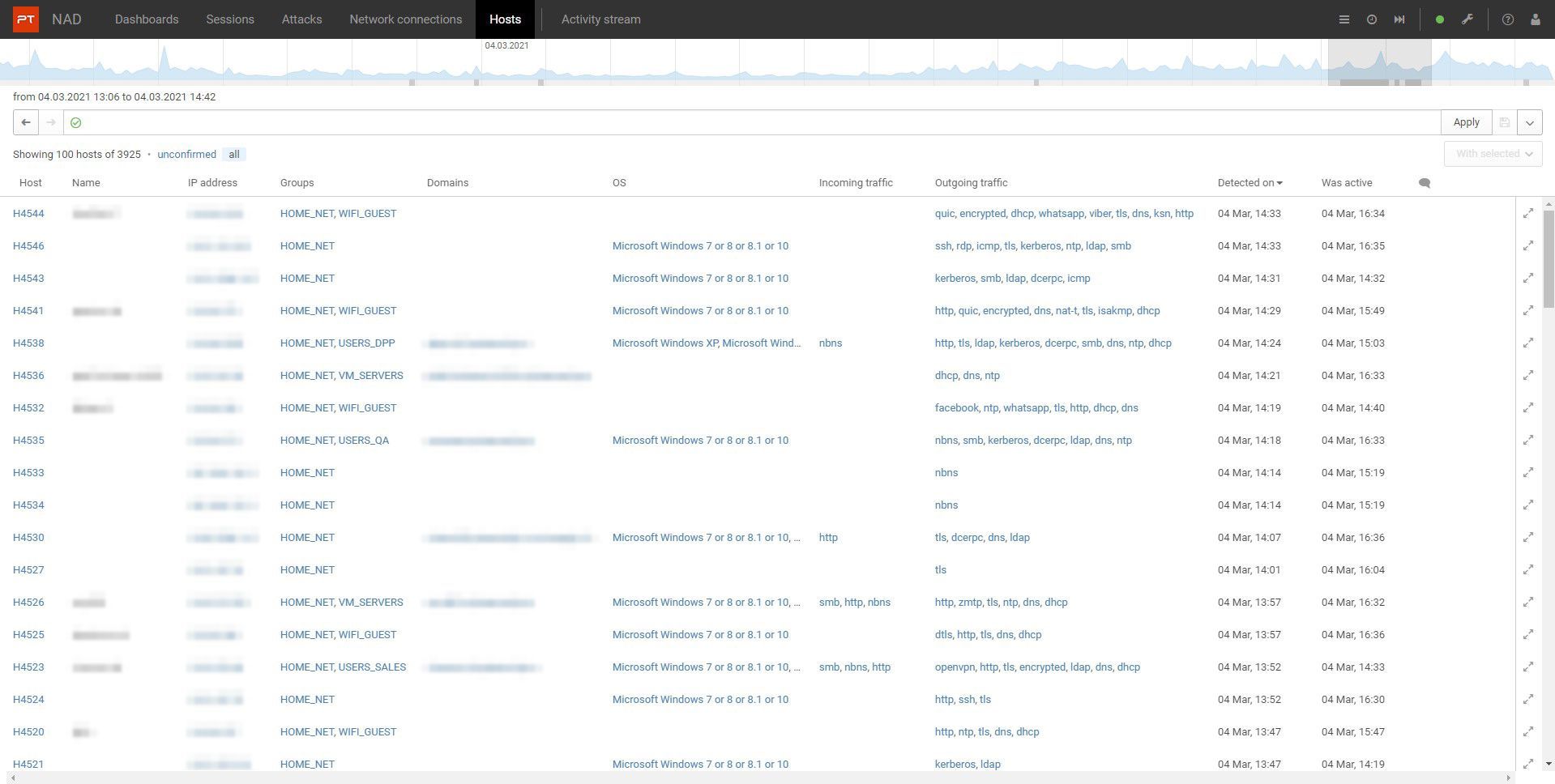Open the user profile icon
The height and width of the screenshot is (784, 1555).
pos(1535,19)
